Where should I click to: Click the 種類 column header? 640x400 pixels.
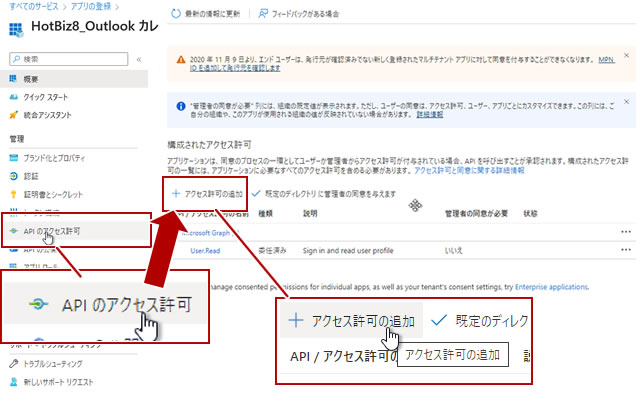265,213
